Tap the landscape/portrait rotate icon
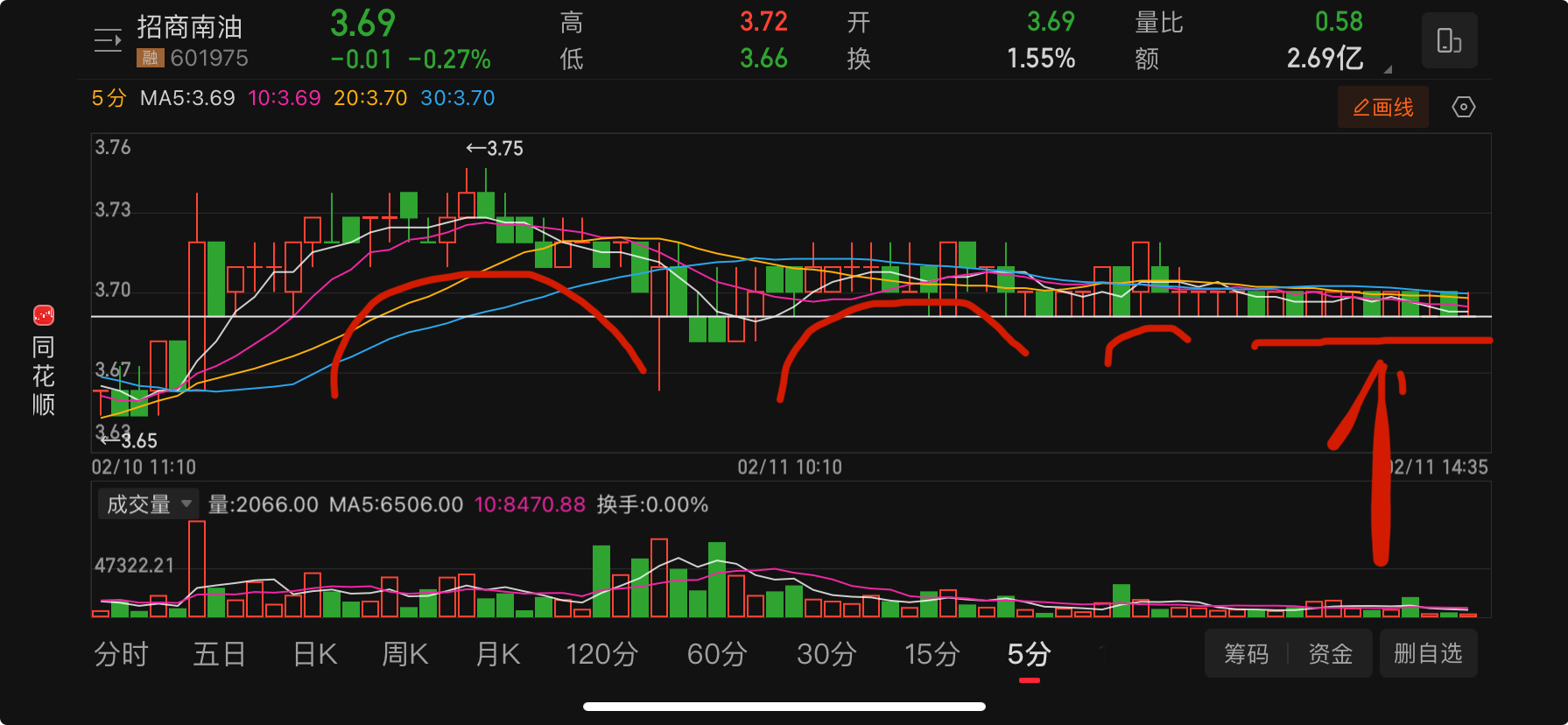 point(1449,40)
